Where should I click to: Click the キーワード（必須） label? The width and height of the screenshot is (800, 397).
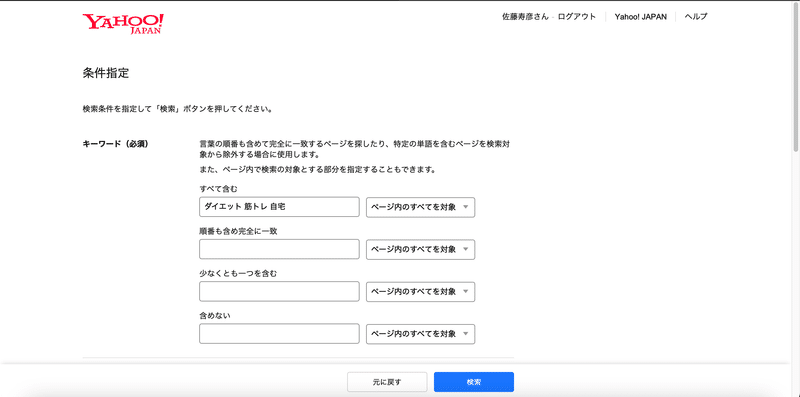tap(115, 144)
